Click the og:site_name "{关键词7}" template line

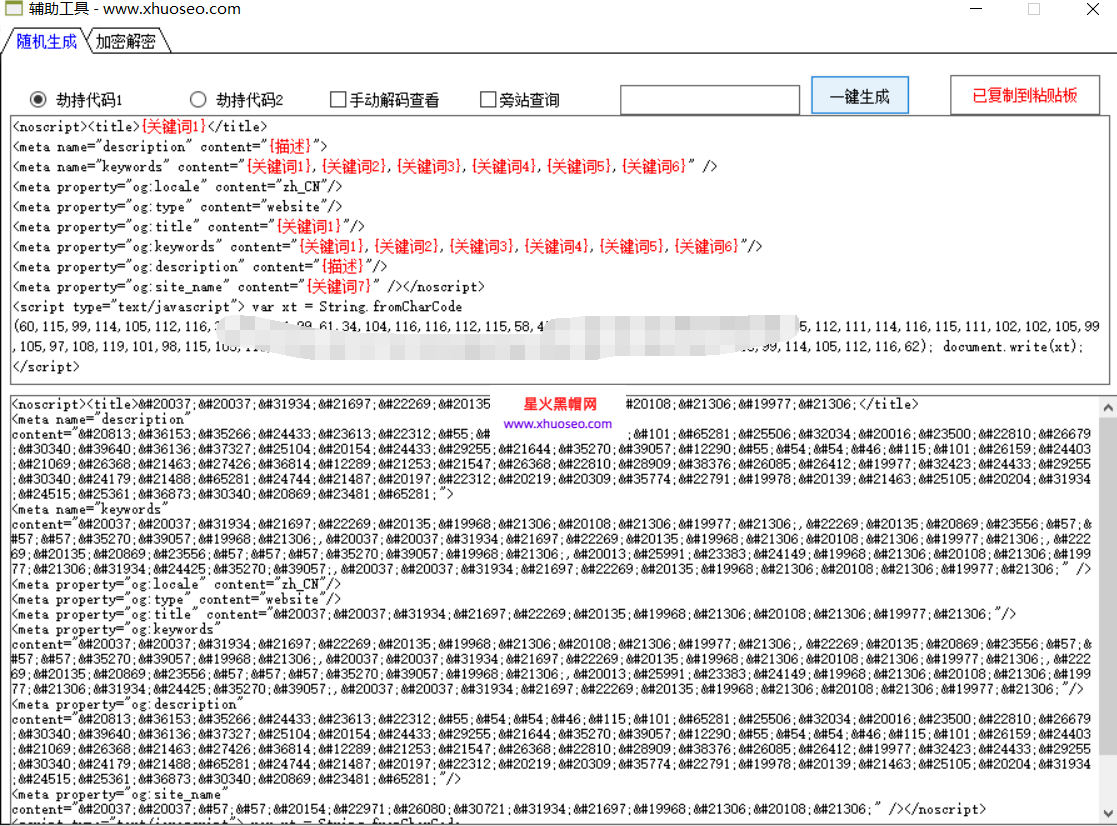coord(249,286)
